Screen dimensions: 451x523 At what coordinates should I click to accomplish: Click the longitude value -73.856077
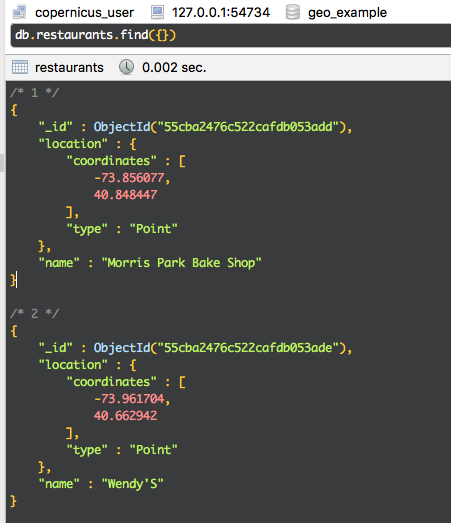coord(129,178)
